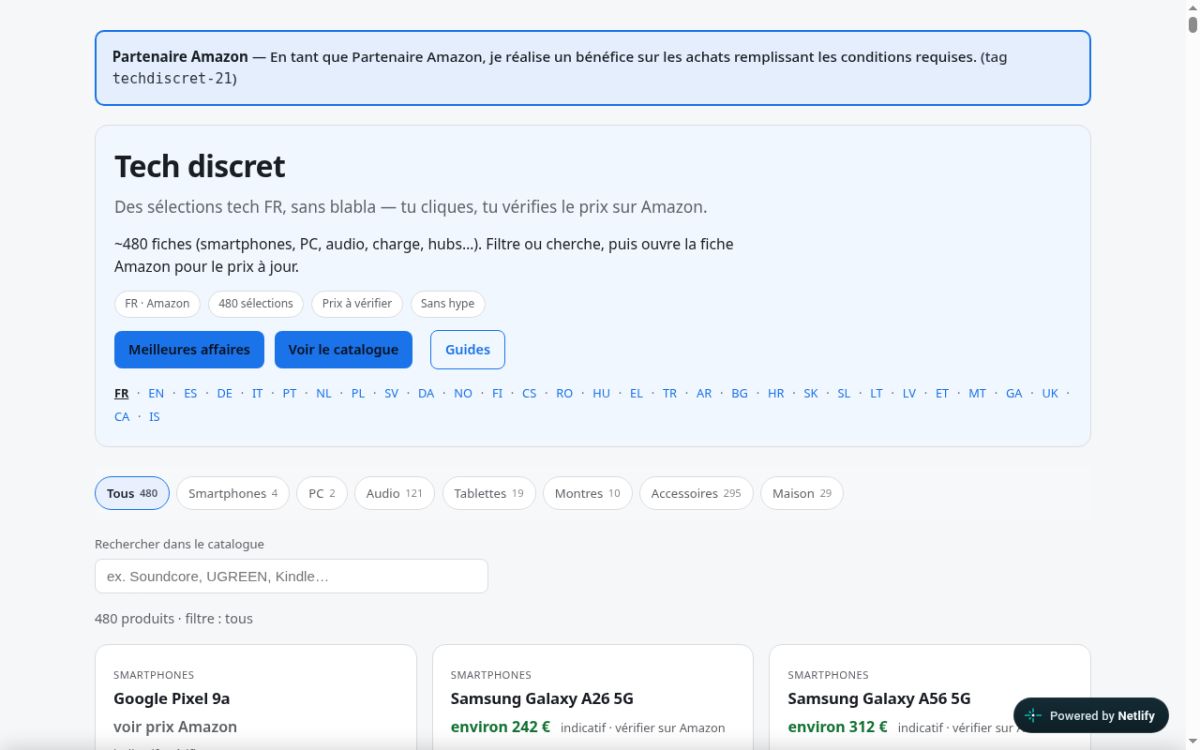This screenshot has width=1200, height=750.
Task: Switch language to NO
Action: point(463,393)
